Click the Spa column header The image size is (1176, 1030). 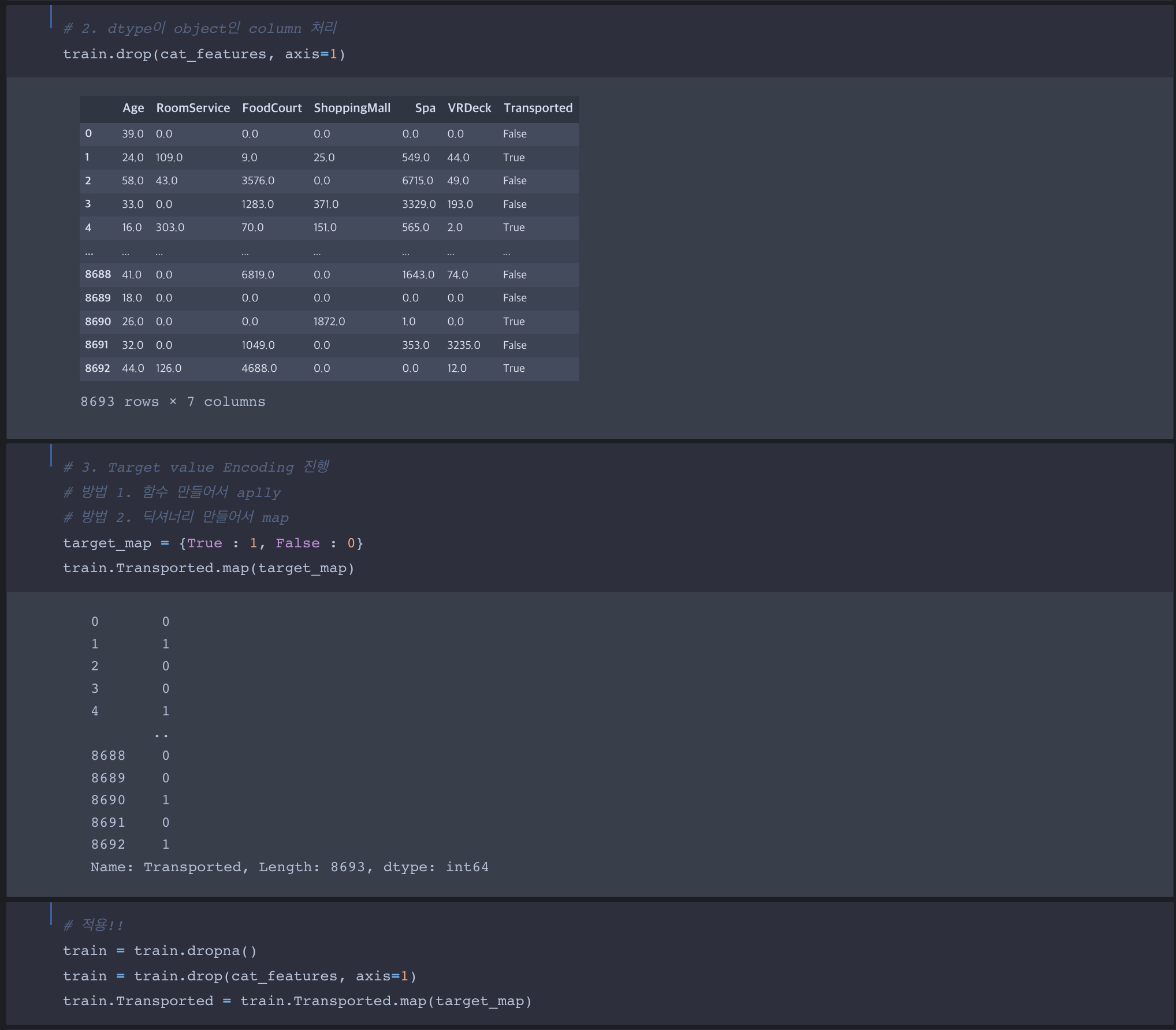point(425,108)
